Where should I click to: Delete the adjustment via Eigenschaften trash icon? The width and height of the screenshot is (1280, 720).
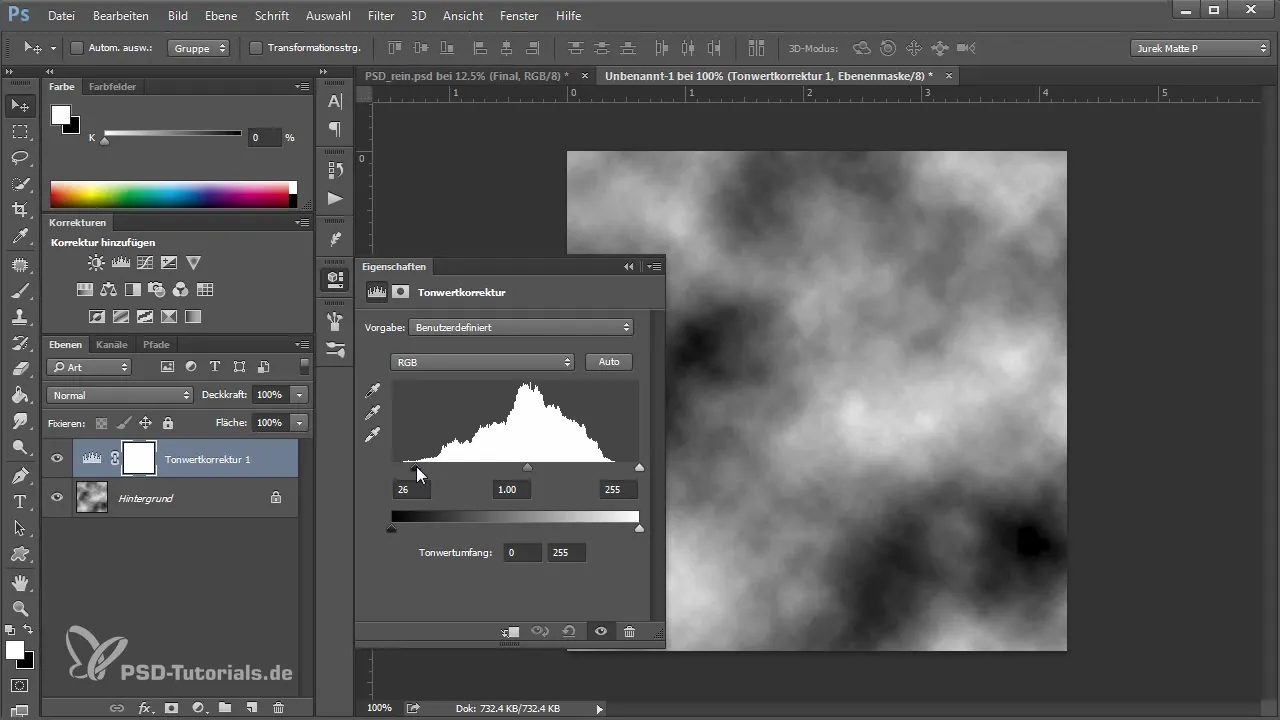[x=629, y=632]
